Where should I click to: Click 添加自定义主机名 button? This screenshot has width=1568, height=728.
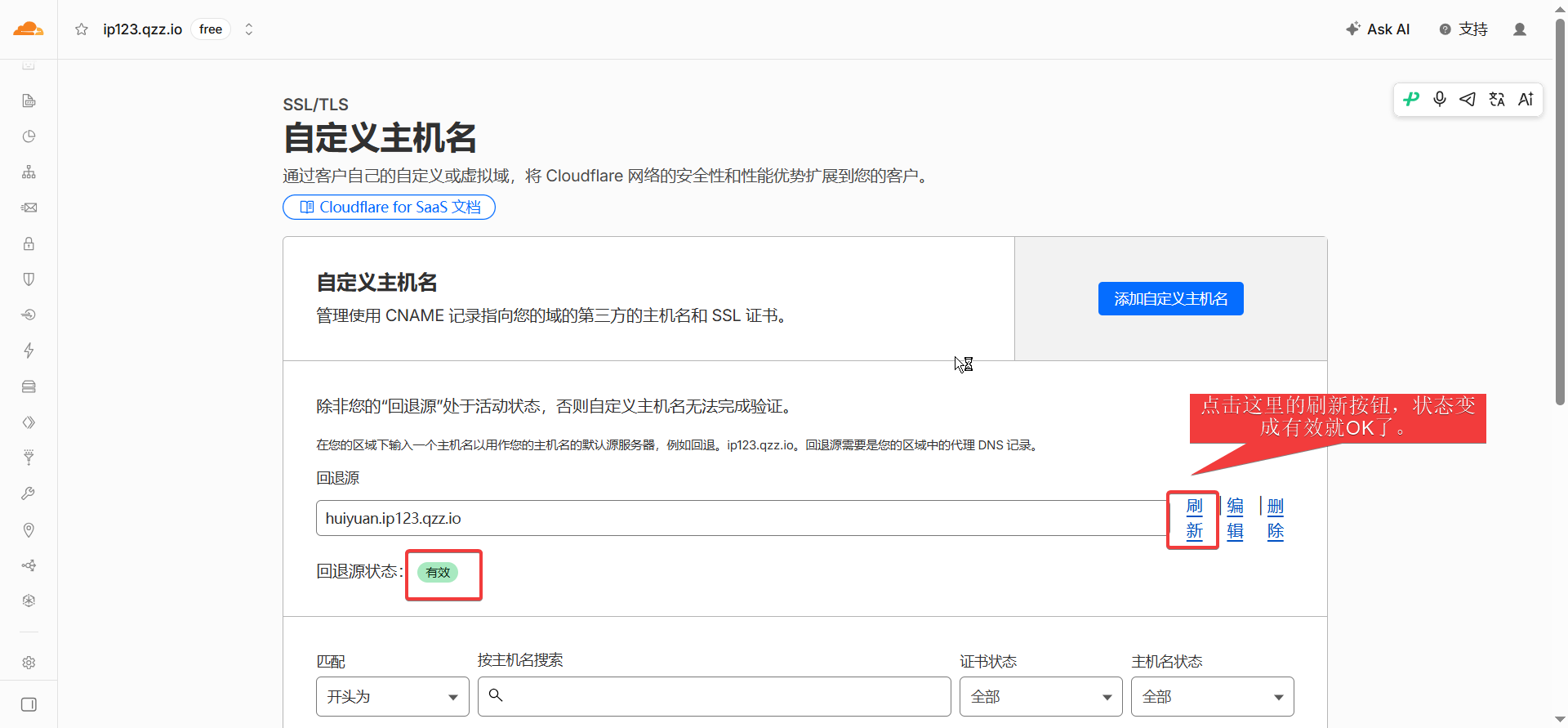pyautogui.click(x=1170, y=299)
